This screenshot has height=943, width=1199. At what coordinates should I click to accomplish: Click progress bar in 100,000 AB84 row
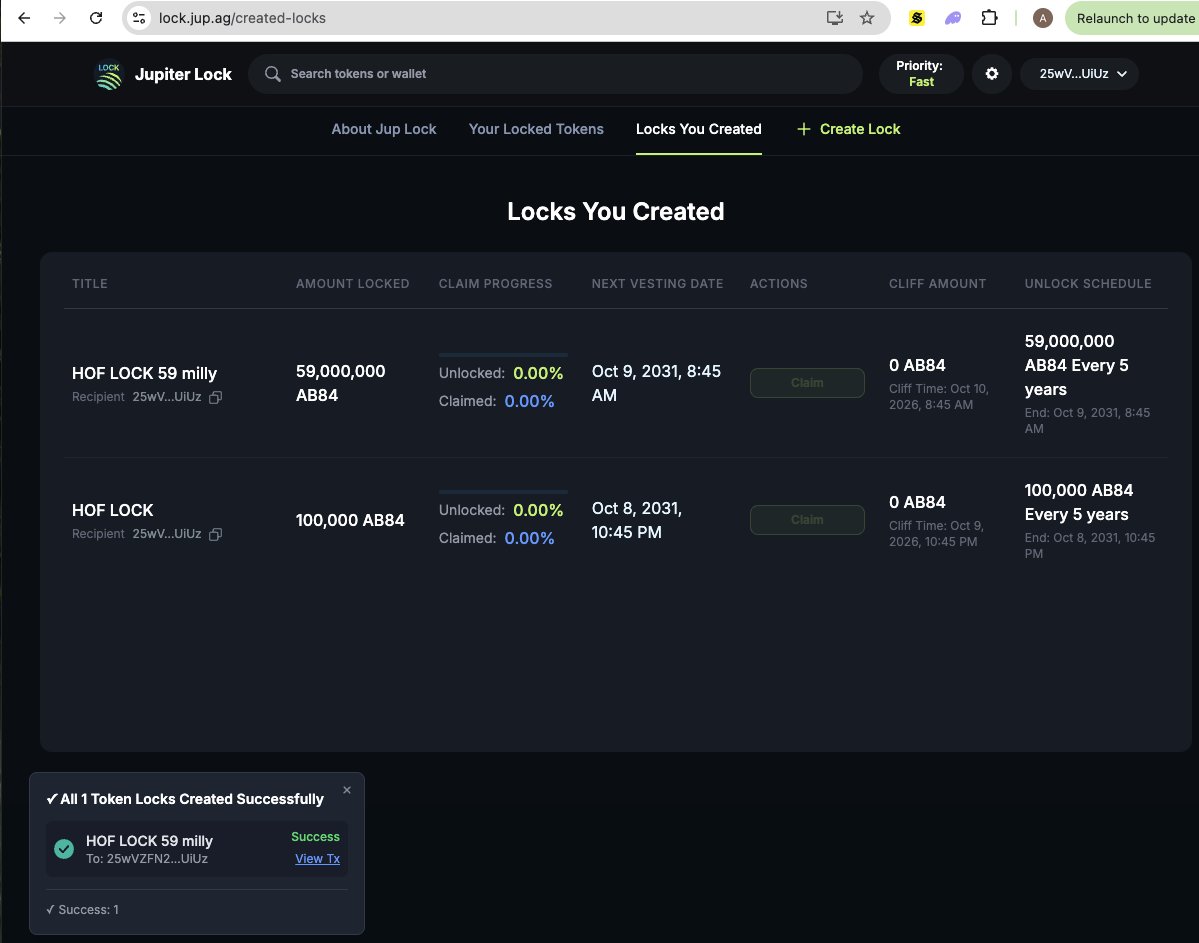tap(503, 492)
